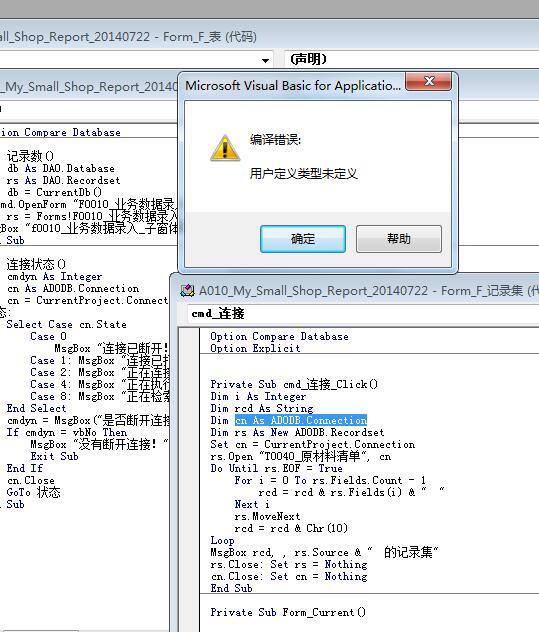Image resolution: width=539 pixels, height=632 pixels.
Task: Click the cmdyn As Integer line in Form_F_表
Action: pyautogui.click(x=54, y=276)
